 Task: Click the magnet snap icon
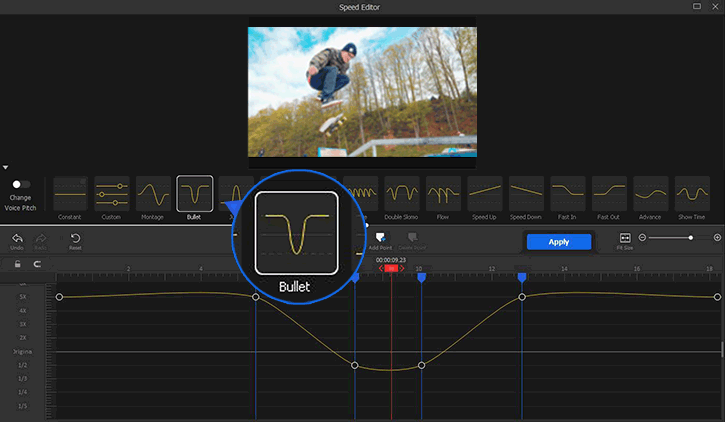click(37, 264)
